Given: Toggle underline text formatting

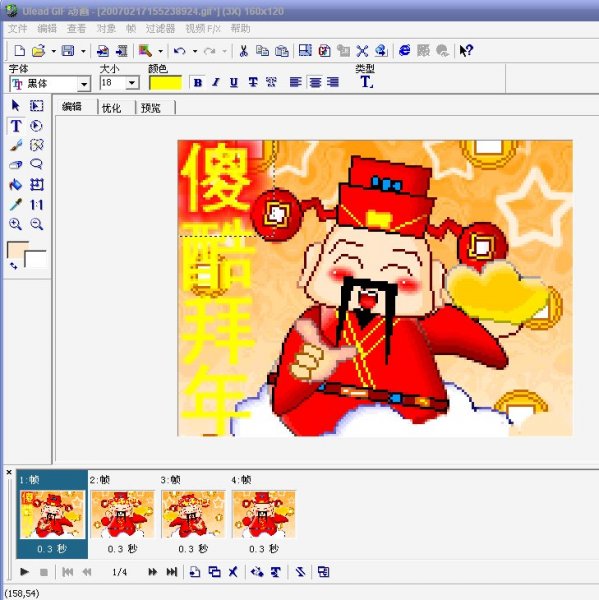Looking at the screenshot, I should coord(234,82).
